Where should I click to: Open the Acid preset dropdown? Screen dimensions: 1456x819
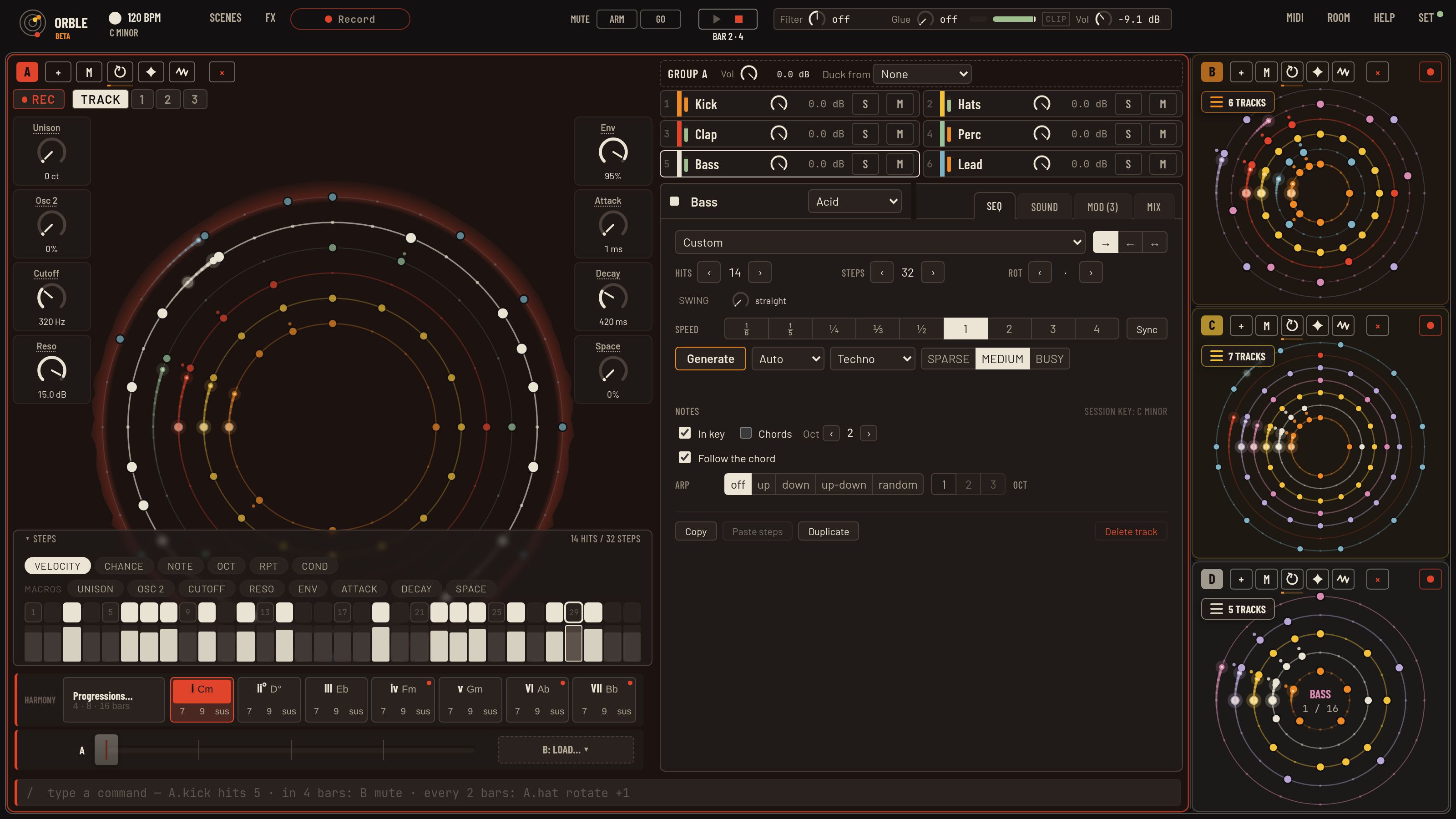coord(855,201)
